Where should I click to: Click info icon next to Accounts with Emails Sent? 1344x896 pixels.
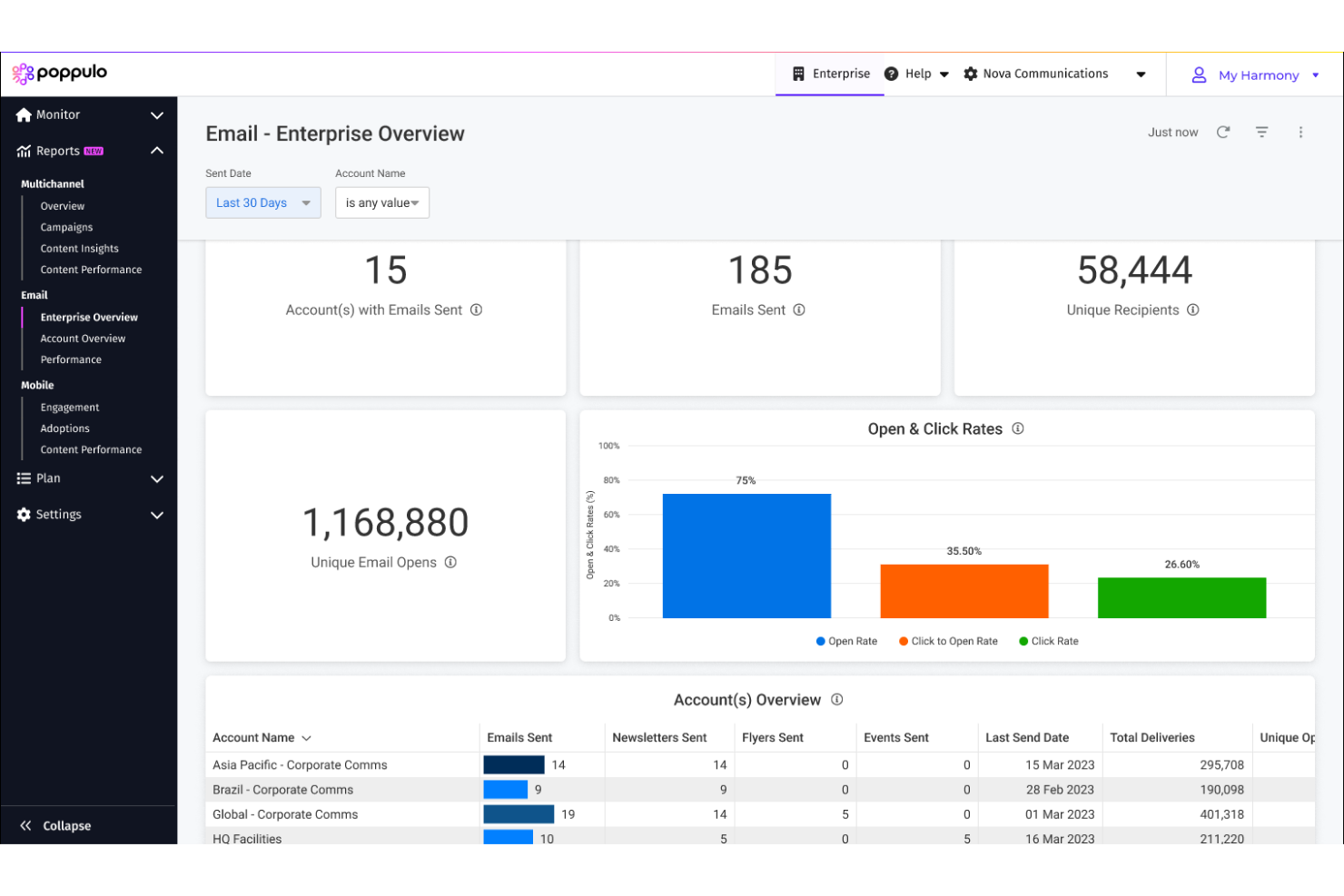click(476, 310)
